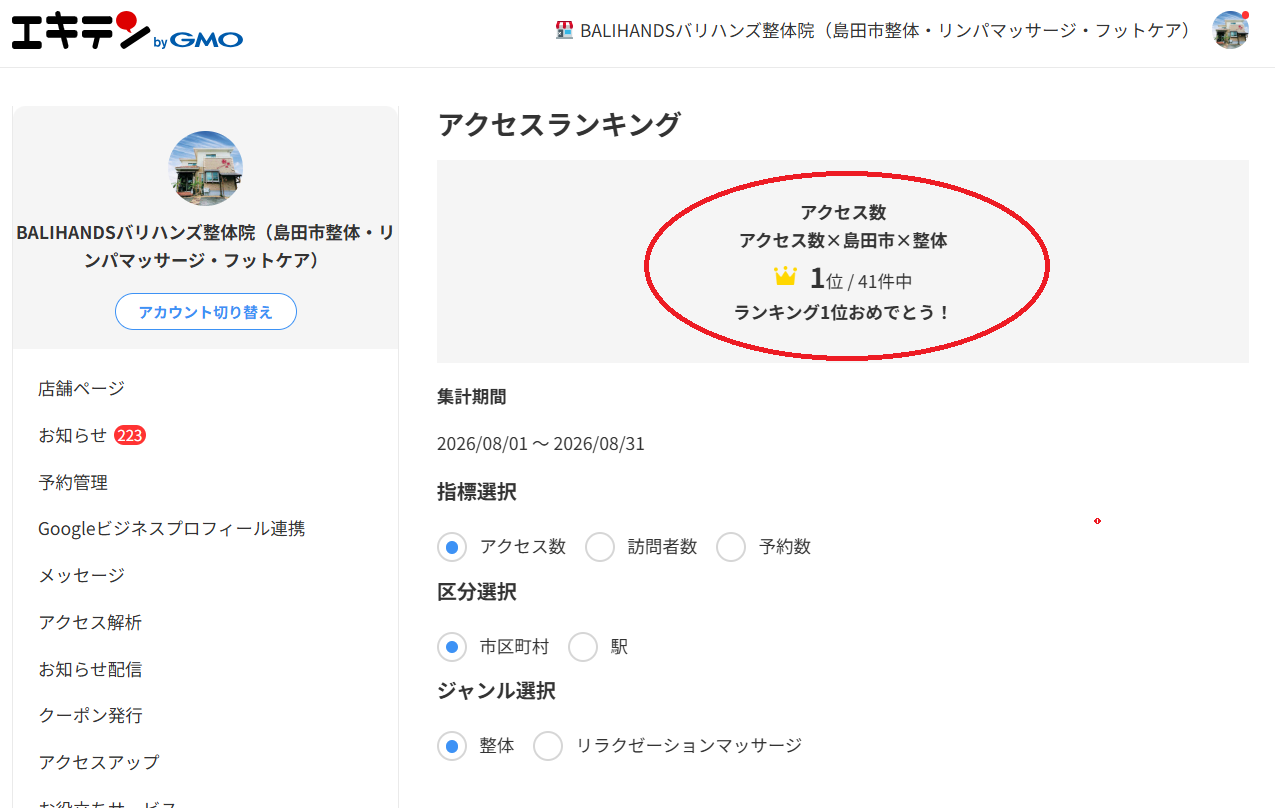Open 店舗ページ in the sidebar

click(81, 388)
